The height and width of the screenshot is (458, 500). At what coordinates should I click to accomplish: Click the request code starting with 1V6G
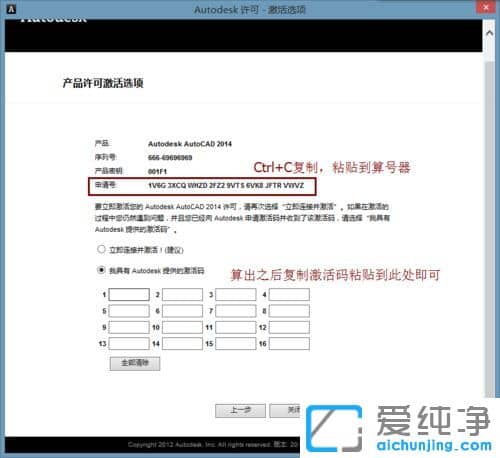226,185
